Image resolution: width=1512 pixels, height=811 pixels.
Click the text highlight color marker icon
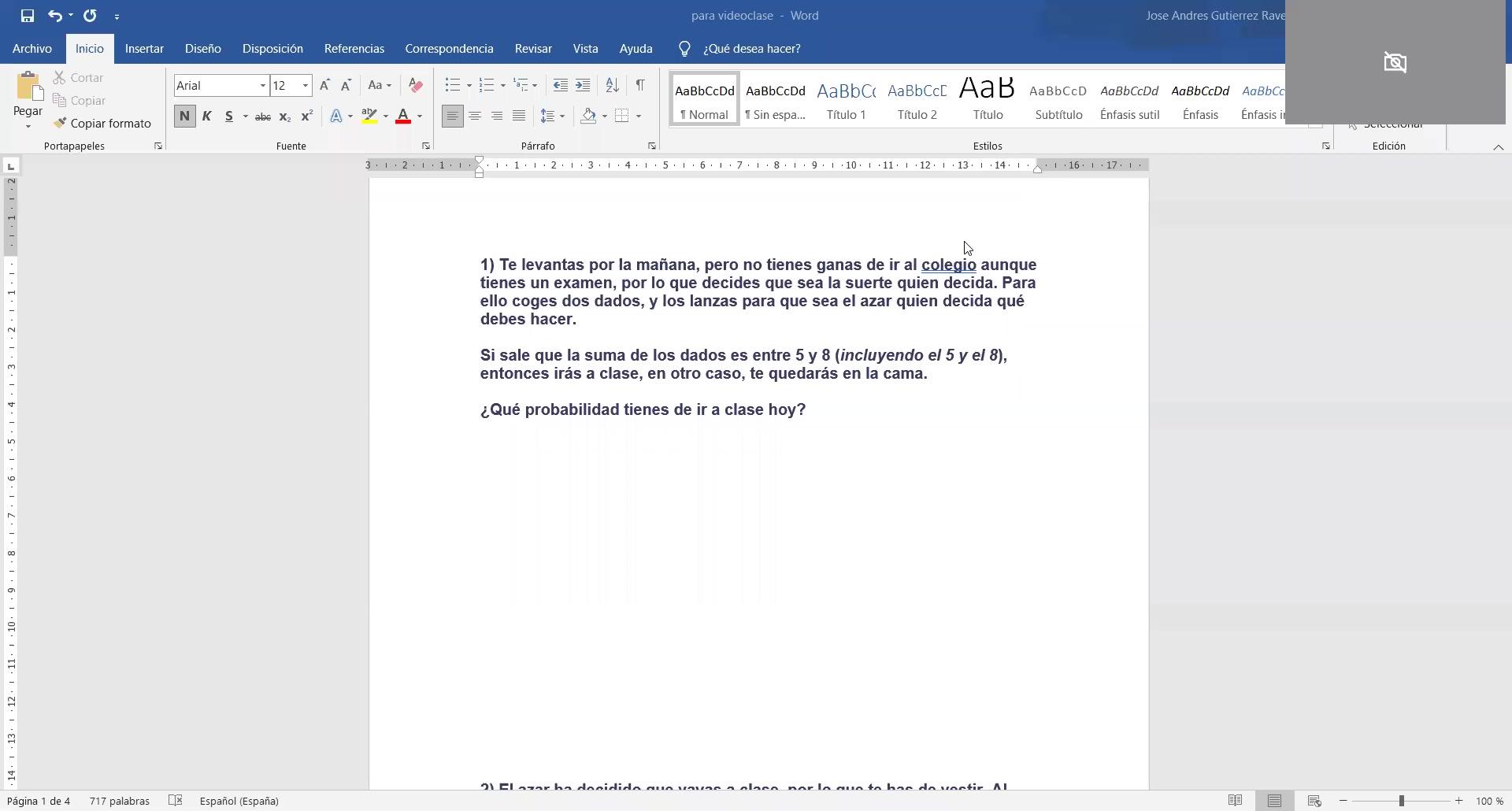coord(369,117)
